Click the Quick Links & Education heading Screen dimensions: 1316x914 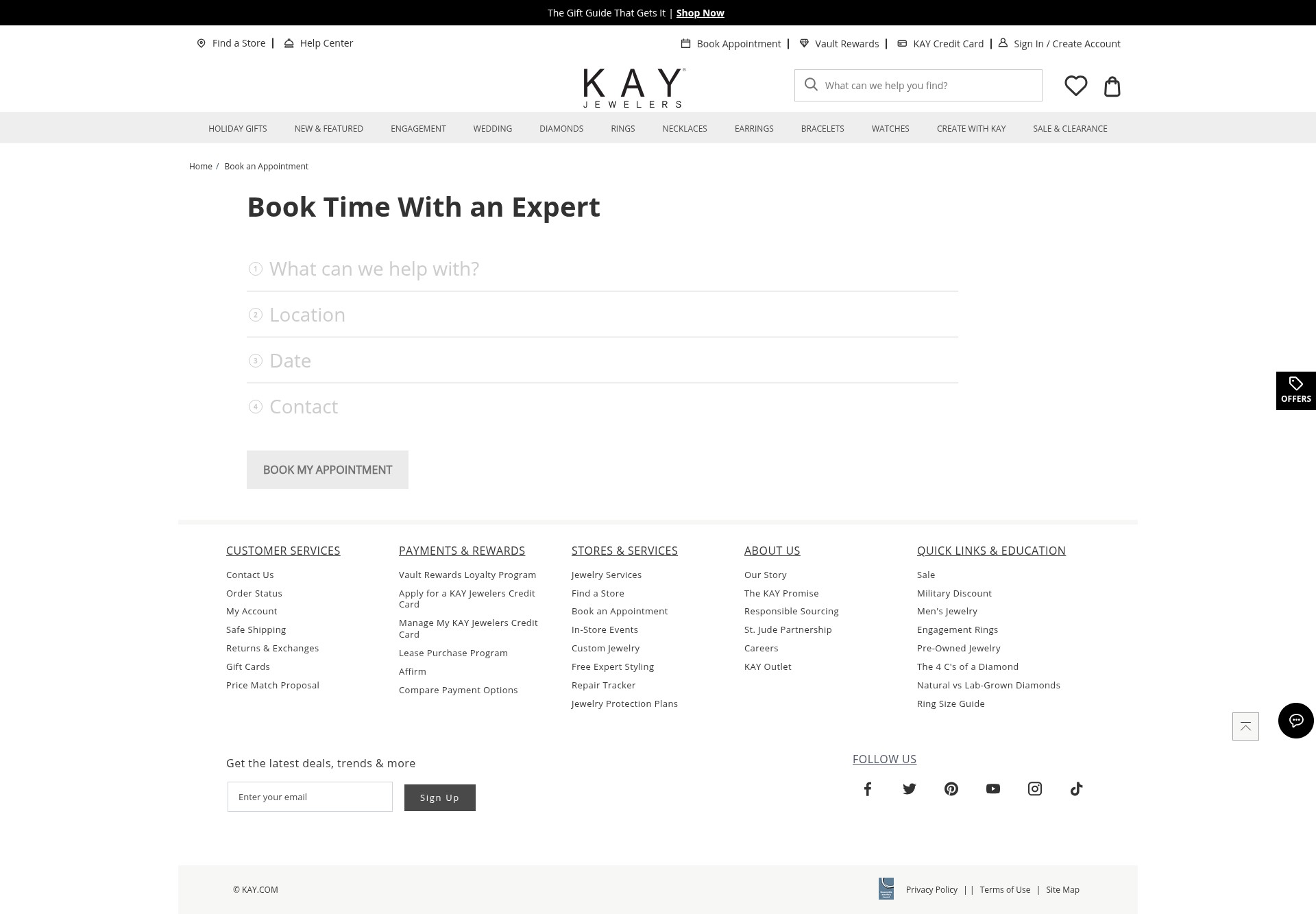pos(991,551)
